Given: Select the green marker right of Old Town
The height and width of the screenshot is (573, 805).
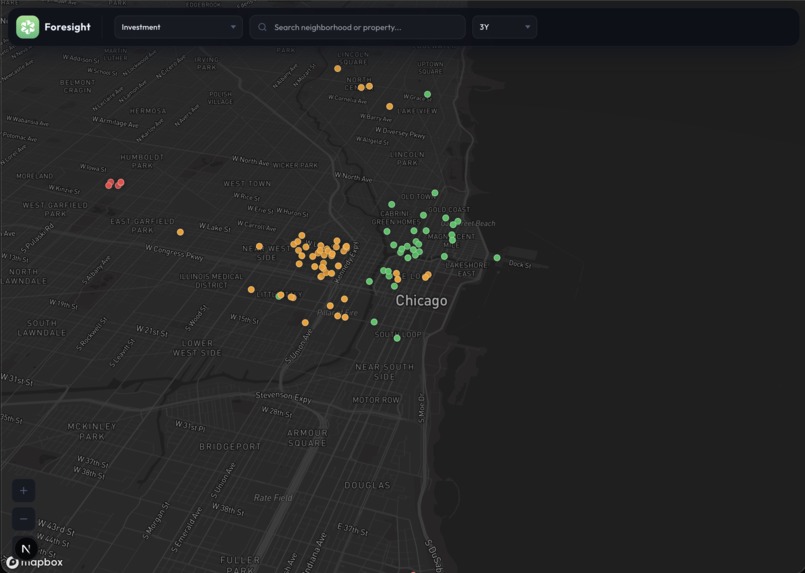Looking at the screenshot, I should click(435, 193).
